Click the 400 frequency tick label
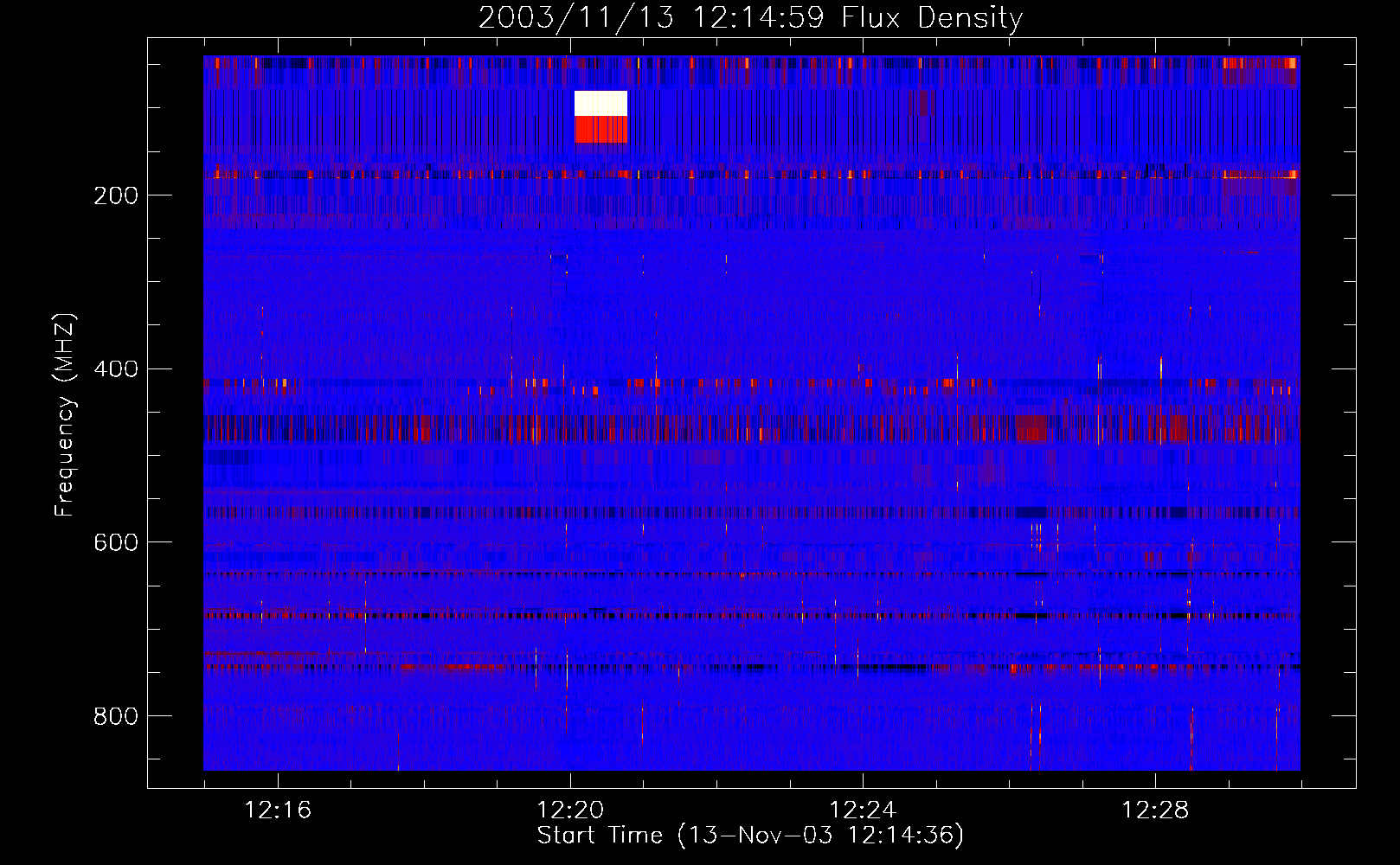The width and height of the screenshot is (1400, 865). [x=116, y=369]
